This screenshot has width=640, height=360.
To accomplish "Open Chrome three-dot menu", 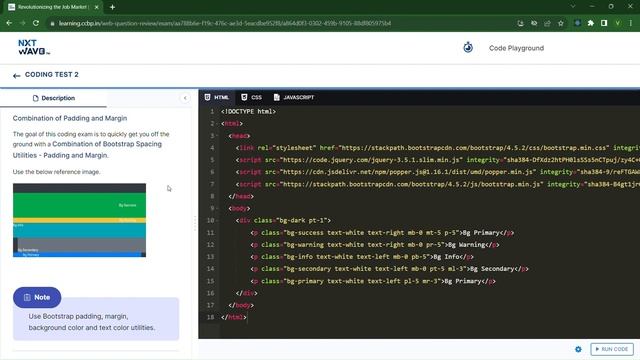I will pos(631,23).
